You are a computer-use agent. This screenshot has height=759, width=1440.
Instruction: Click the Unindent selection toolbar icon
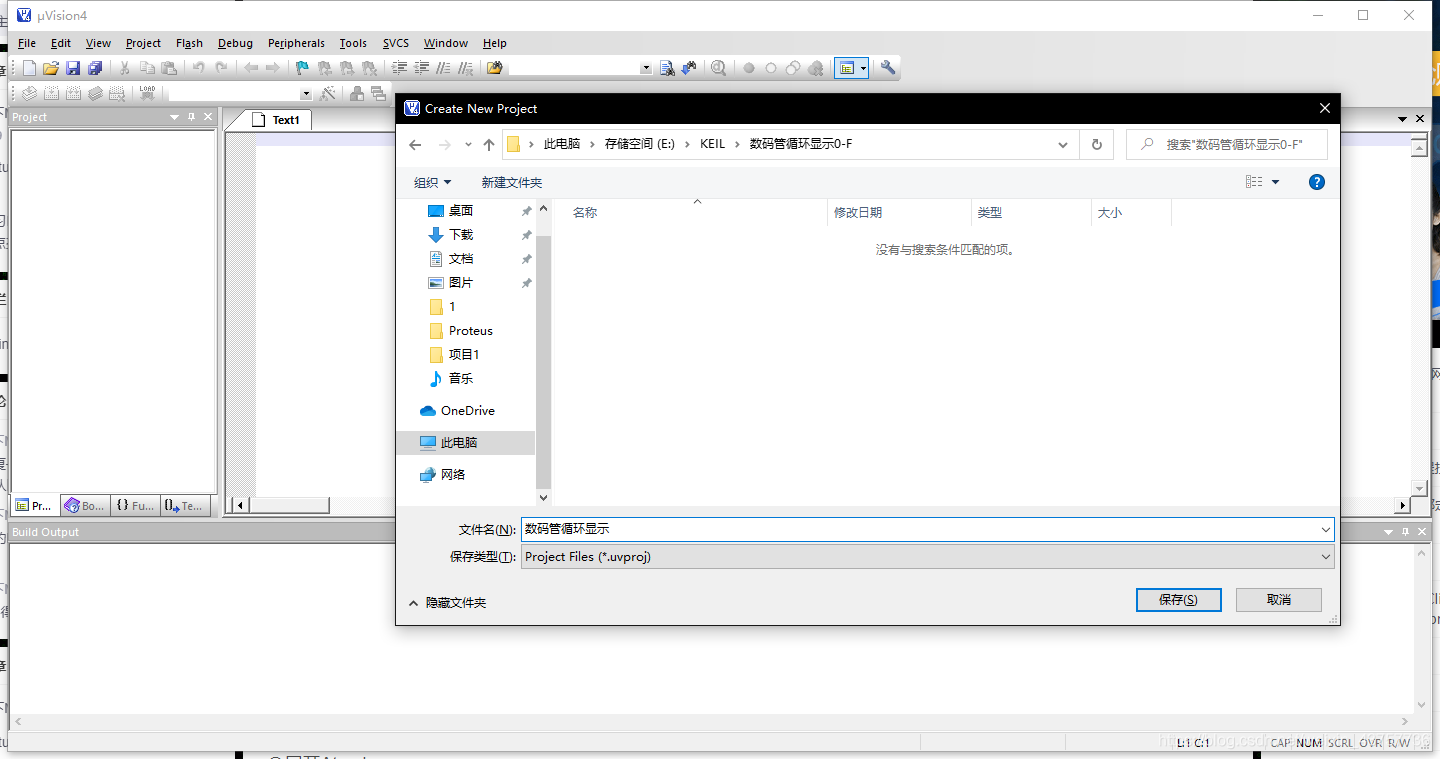click(421, 68)
